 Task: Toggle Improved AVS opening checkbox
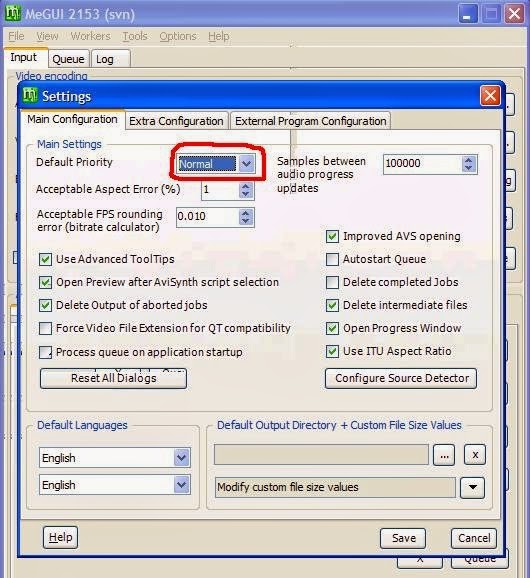[x=332, y=236]
